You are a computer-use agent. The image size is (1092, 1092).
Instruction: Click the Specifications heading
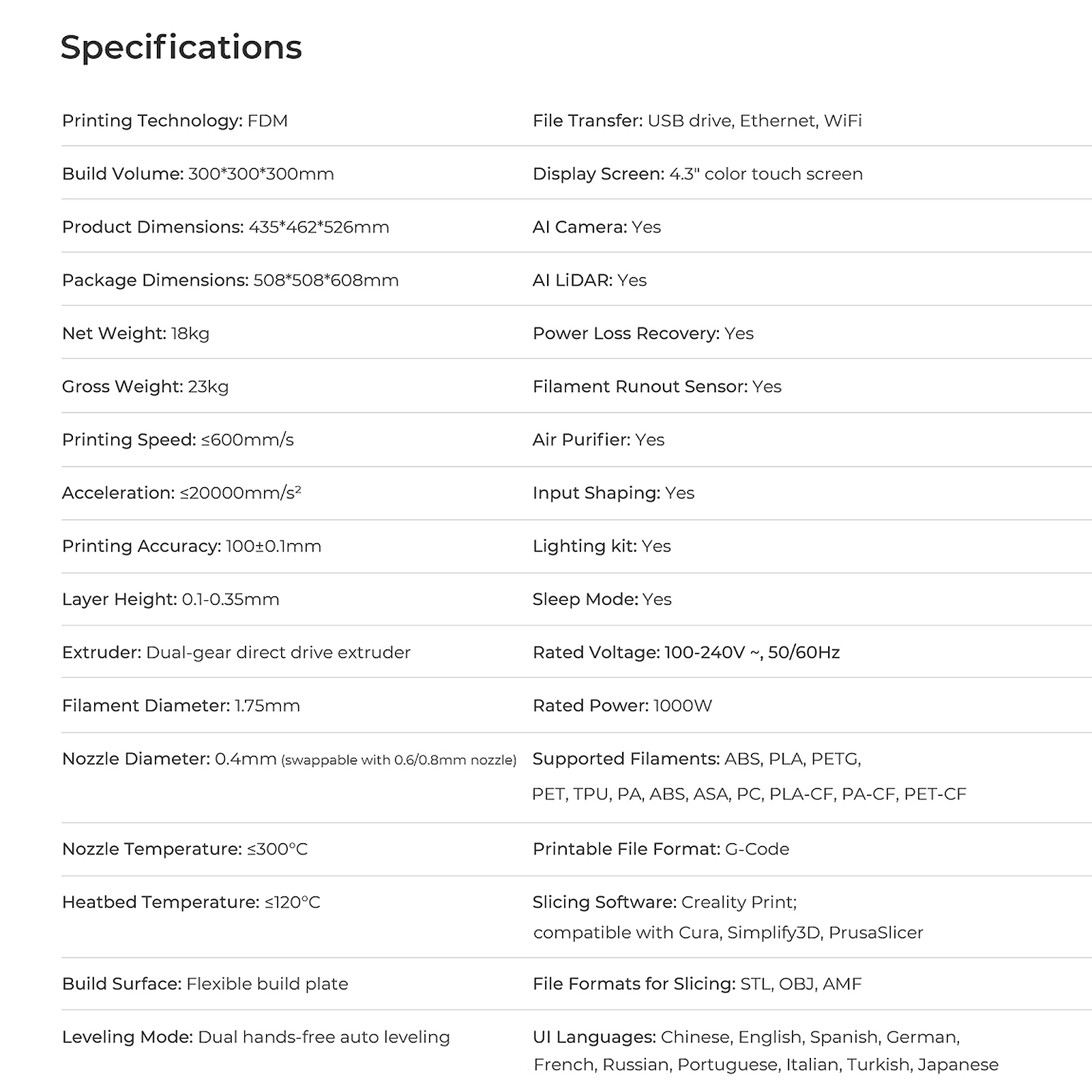point(181,48)
